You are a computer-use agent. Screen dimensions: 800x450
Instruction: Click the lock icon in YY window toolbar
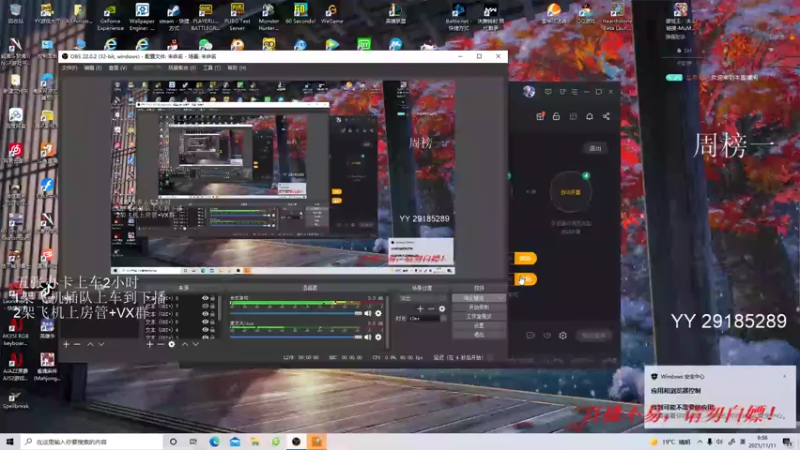(x=556, y=116)
